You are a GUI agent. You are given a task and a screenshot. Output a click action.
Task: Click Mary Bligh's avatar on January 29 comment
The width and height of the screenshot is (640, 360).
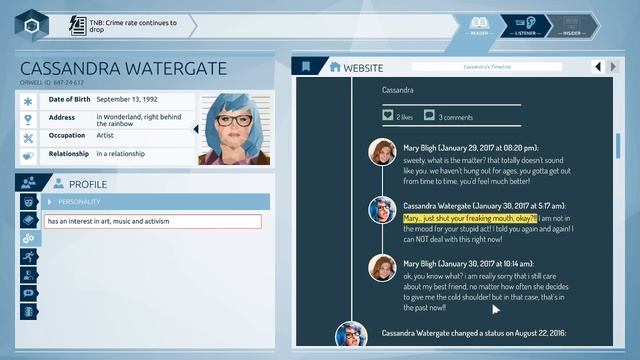click(382, 152)
